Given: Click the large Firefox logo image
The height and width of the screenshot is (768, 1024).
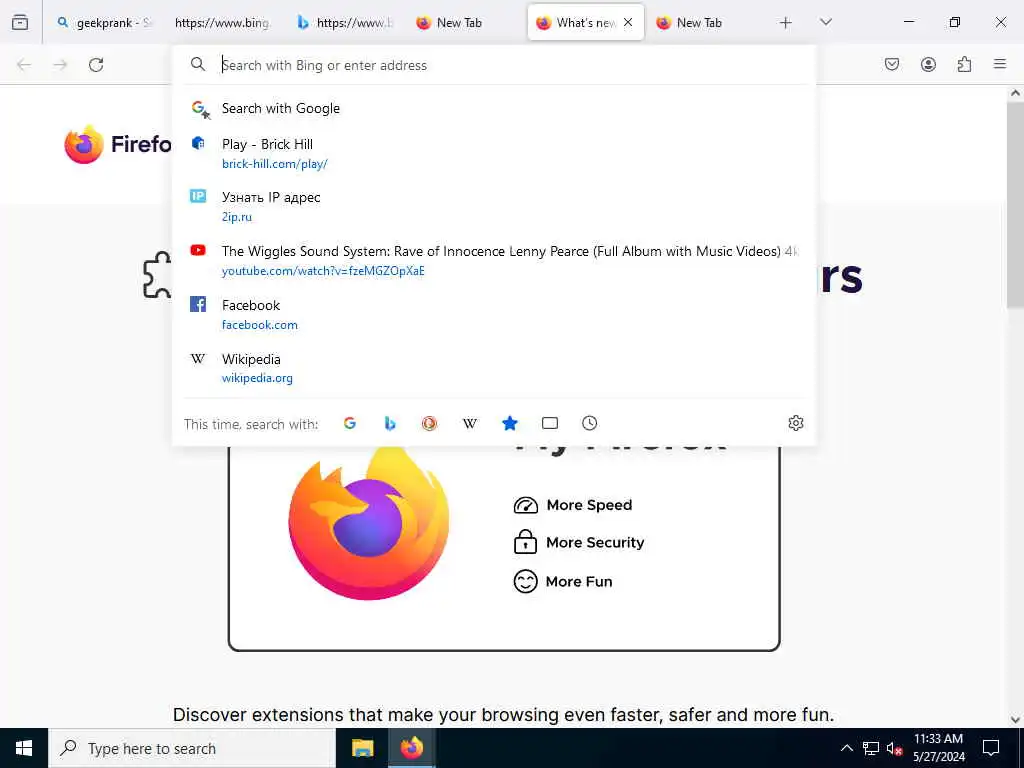Looking at the screenshot, I should point(369,523).
